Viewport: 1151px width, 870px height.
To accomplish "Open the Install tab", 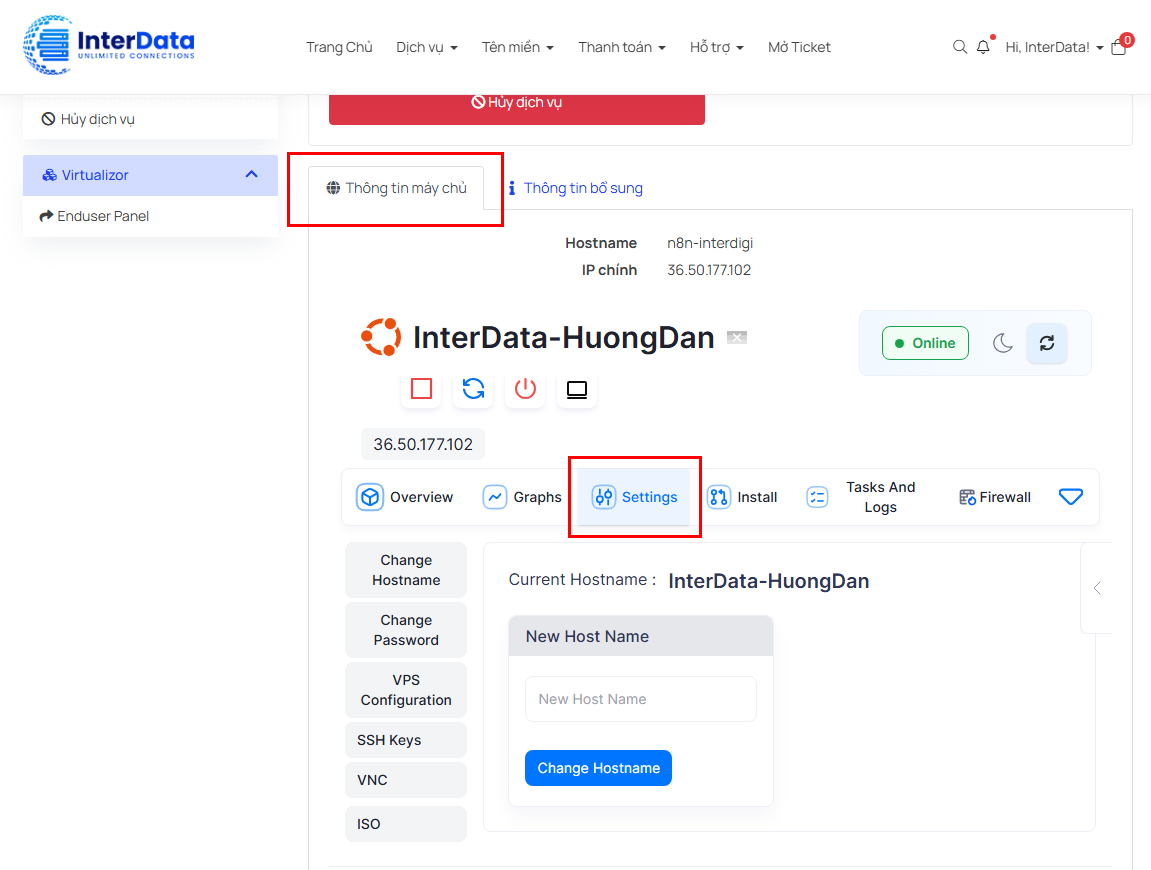I will coord(742,497).
